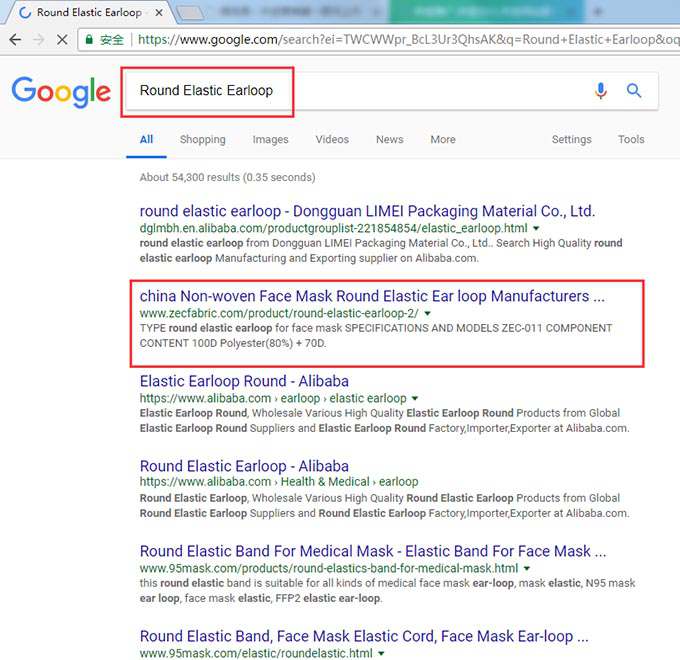
Task: Switch to the Shopping tab
Action: pos(203,139)
